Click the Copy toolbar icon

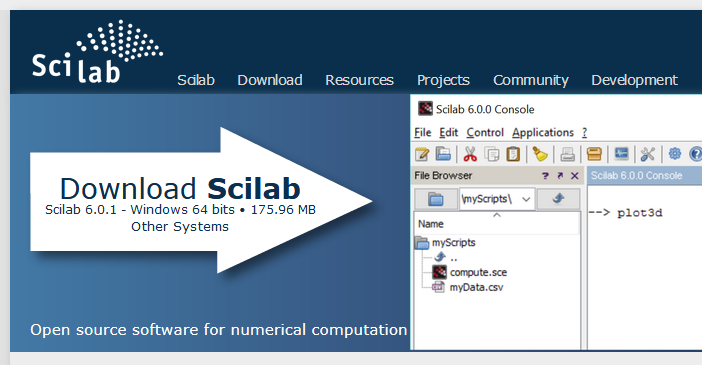coord(492,155)
